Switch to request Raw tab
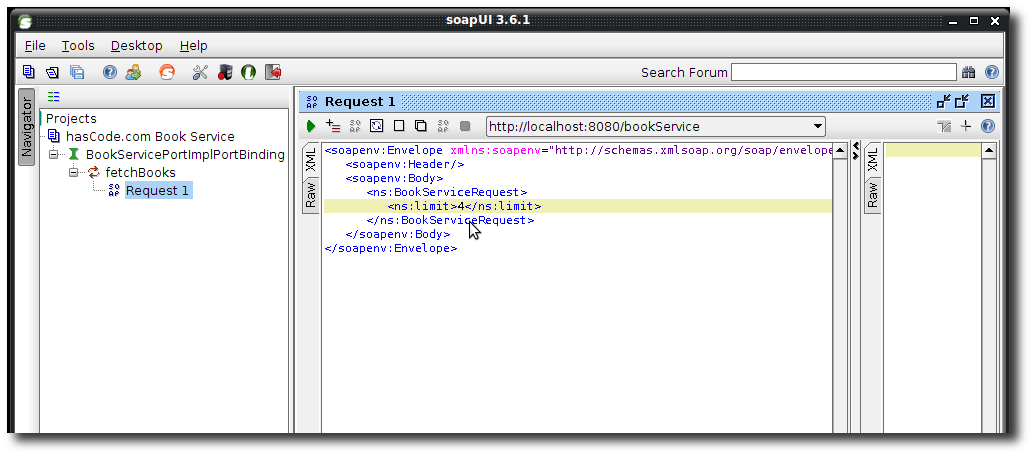Screen dimensions: 1033x456 click(311, 194)
